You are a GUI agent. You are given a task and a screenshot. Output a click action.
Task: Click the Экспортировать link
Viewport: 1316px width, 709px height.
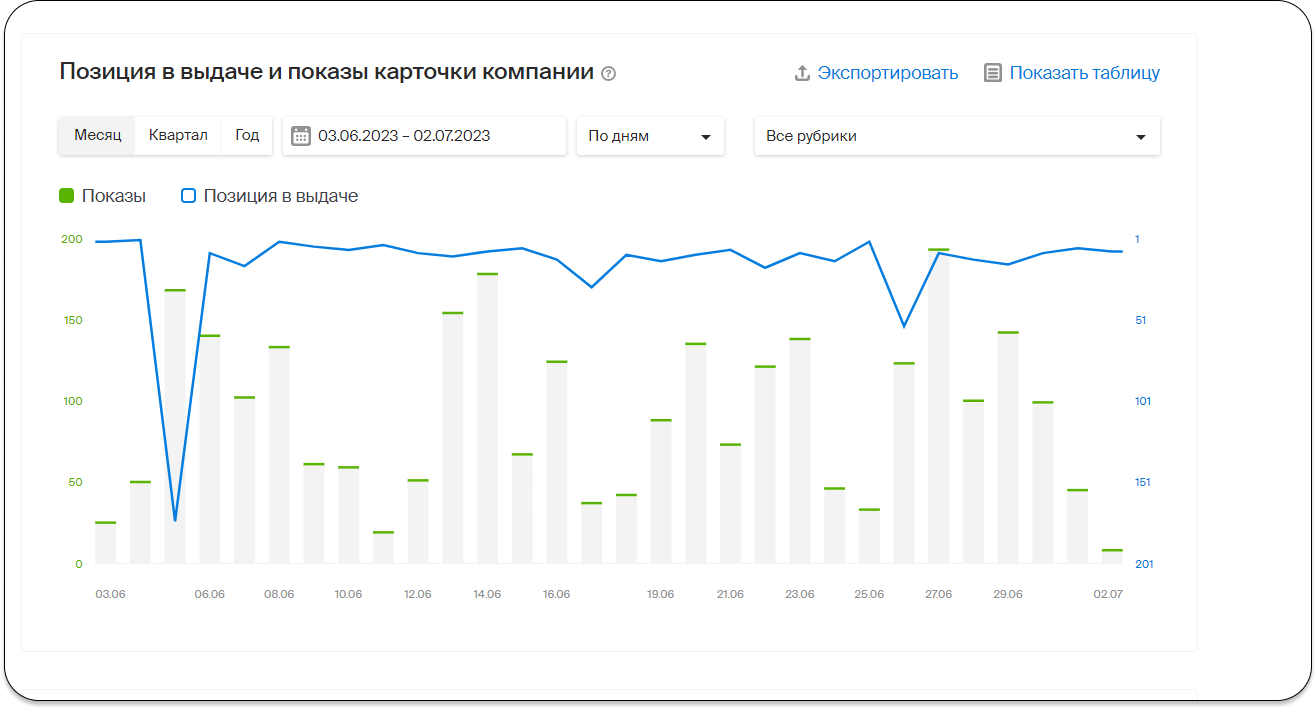tap(887, 73)
